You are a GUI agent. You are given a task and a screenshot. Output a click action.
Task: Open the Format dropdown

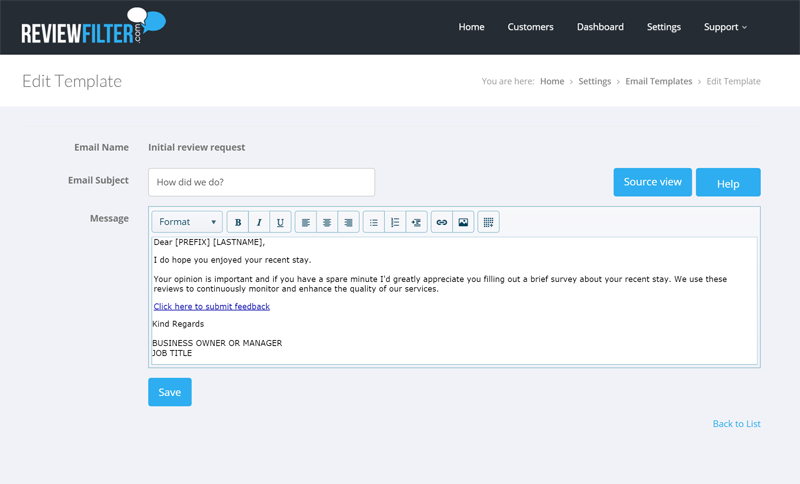187,222
